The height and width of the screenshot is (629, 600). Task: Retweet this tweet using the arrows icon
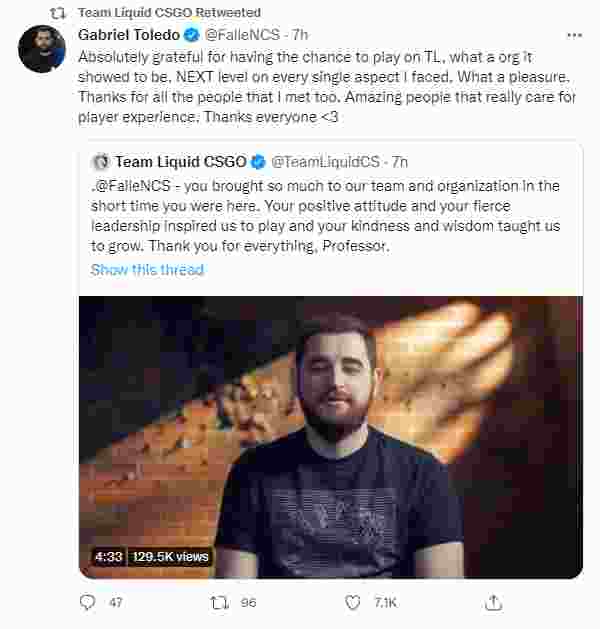[220, 603]
